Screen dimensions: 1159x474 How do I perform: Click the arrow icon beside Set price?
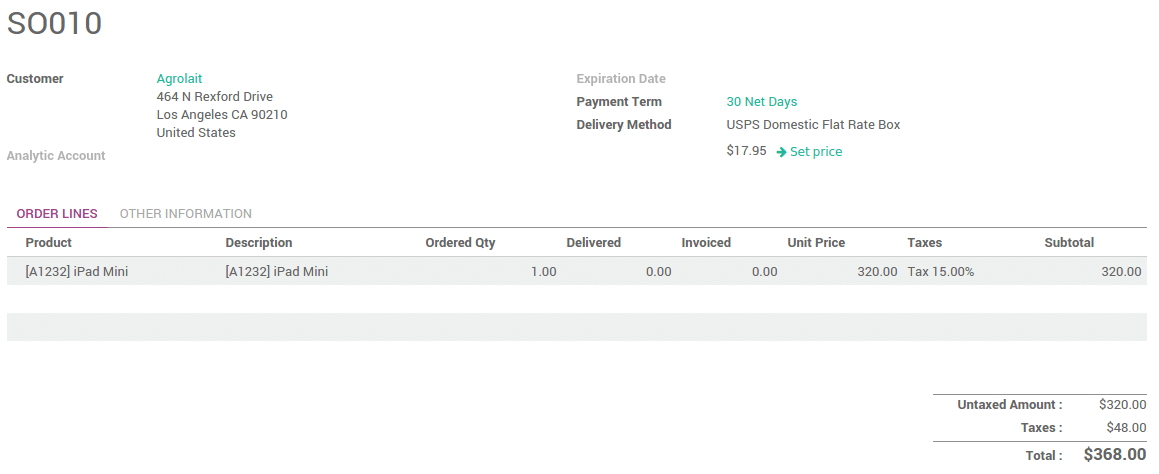pyautogui.click(x=781, y=152)
